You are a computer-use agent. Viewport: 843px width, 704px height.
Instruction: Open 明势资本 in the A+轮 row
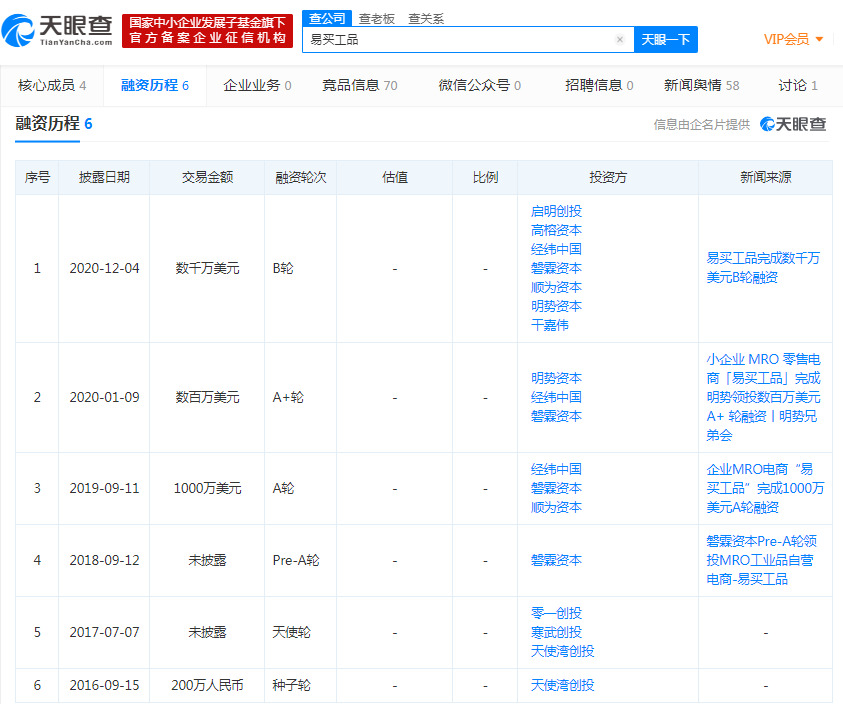pos(556,378)
